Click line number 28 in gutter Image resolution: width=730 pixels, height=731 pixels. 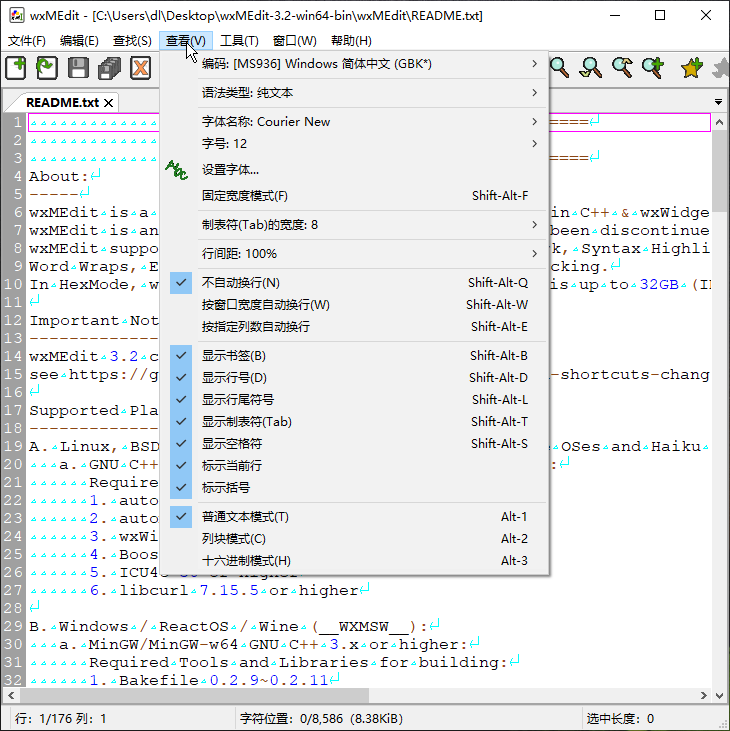(13, 608)
